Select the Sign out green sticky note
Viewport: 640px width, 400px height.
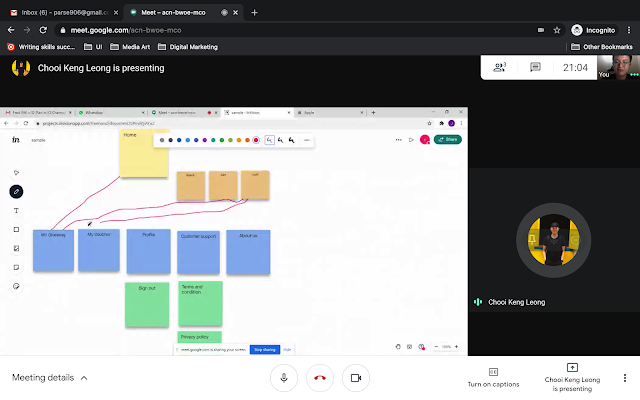pyautogui.click(x=147, y=304)
